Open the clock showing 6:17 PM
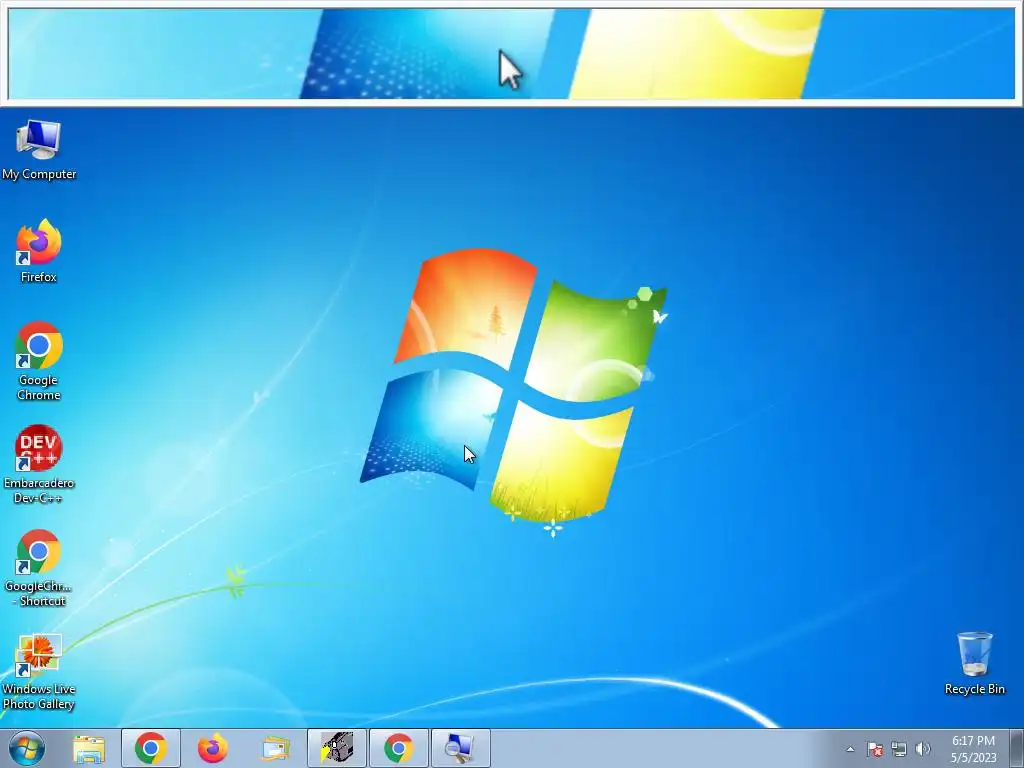Screen dimensions: 1024x768 [974, 749]
